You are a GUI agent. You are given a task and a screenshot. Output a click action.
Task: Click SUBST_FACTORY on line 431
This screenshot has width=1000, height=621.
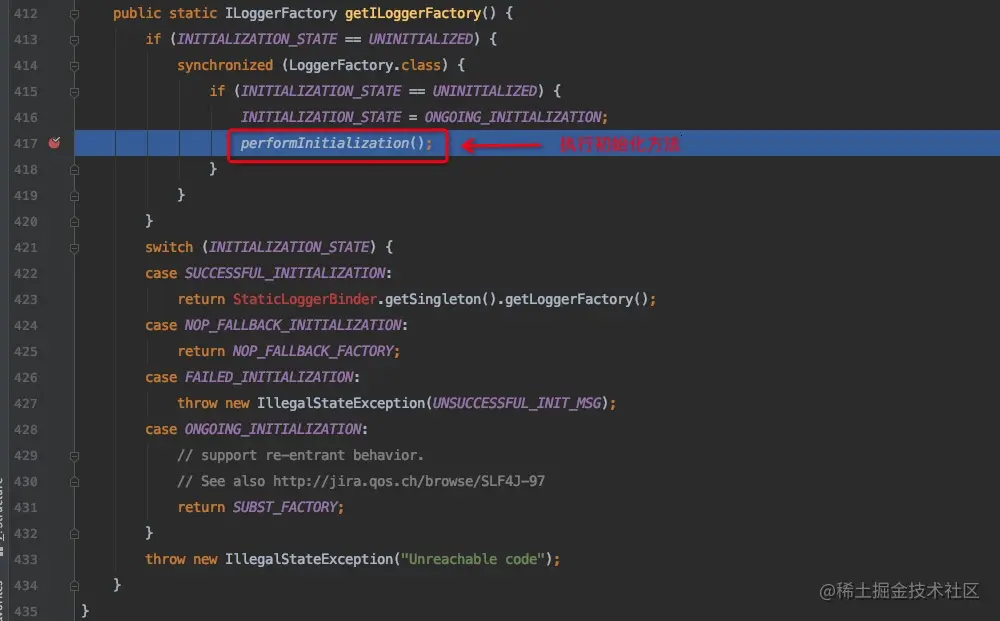coord(285,508)
